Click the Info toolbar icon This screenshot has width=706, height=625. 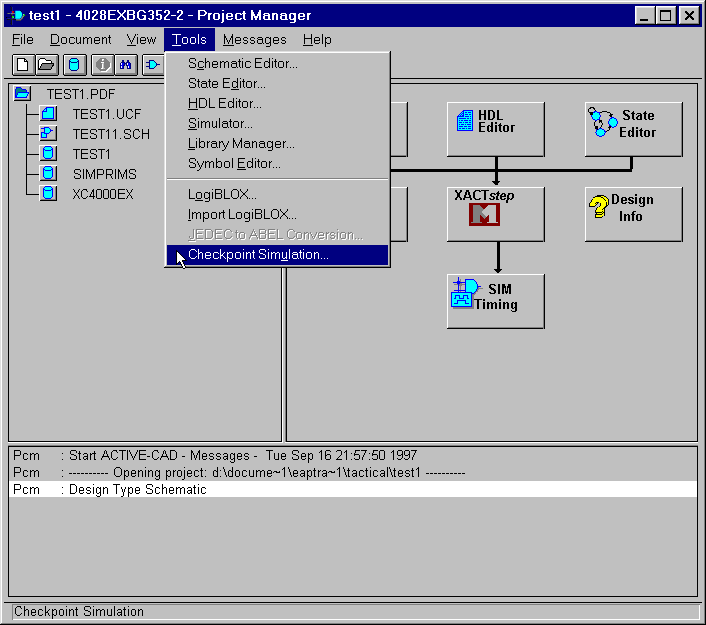pos(102,65)
